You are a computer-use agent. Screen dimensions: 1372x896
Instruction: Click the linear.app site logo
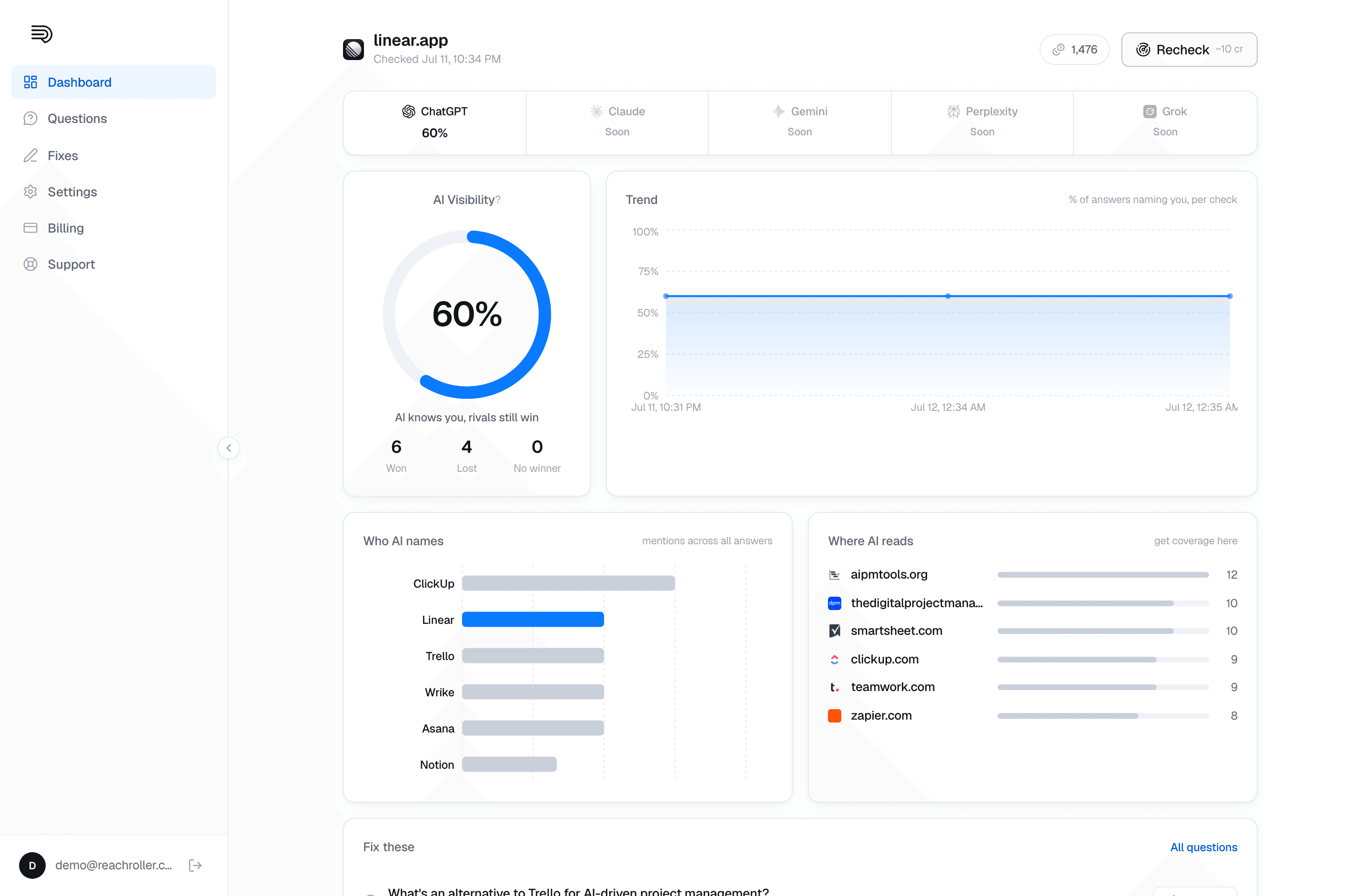pyautogui.click(x=353, y=50)
